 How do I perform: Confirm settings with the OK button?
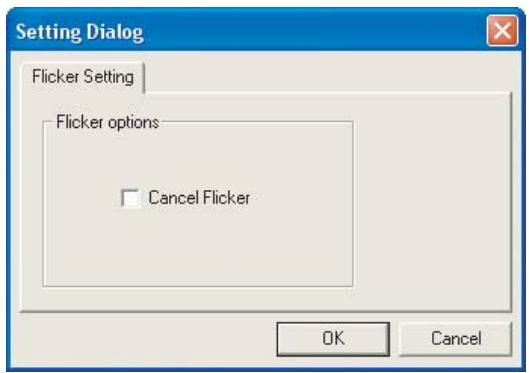pos(333,339)
